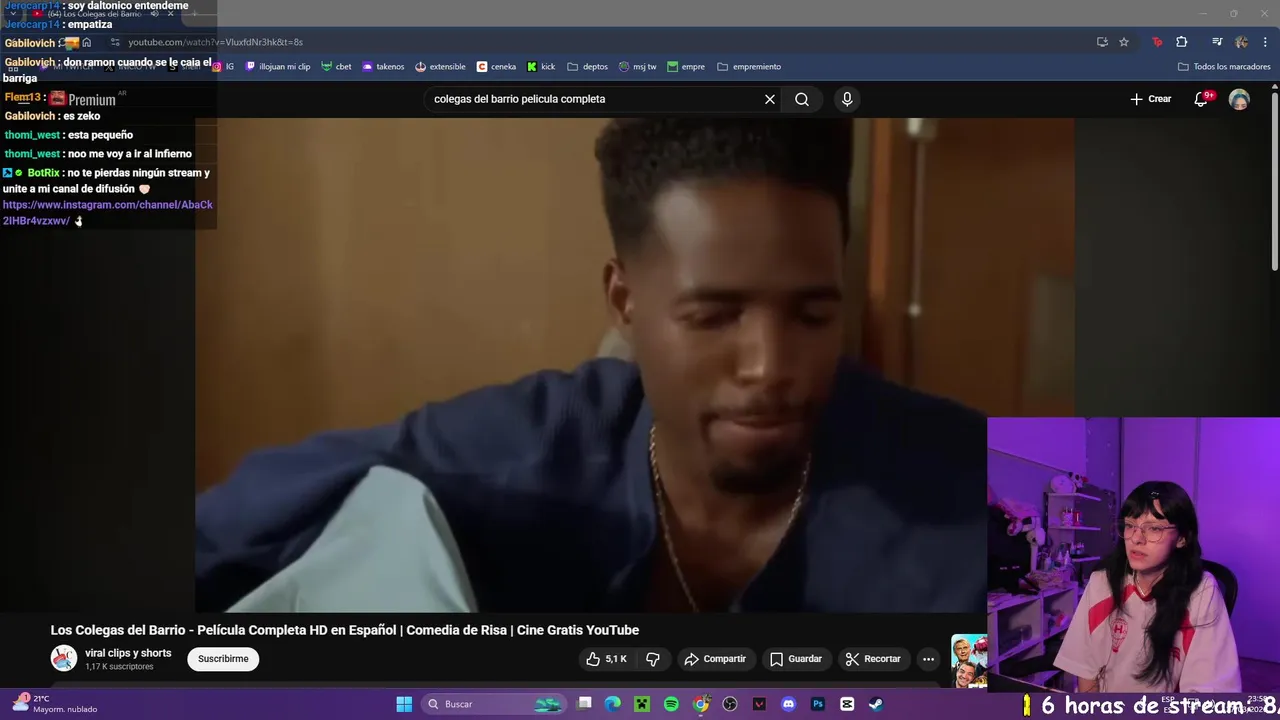Open the extensible bookmark
The height and width of the screenshot is (720, 1280).
click(440, 67)
